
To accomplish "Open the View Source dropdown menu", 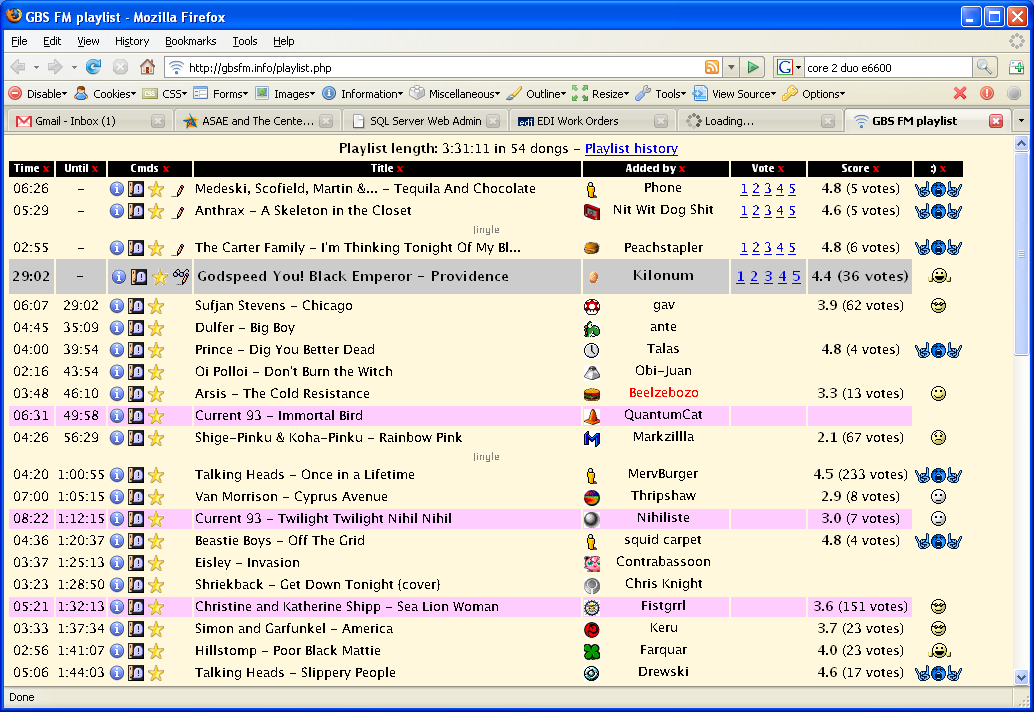I will tap(736, 94).
